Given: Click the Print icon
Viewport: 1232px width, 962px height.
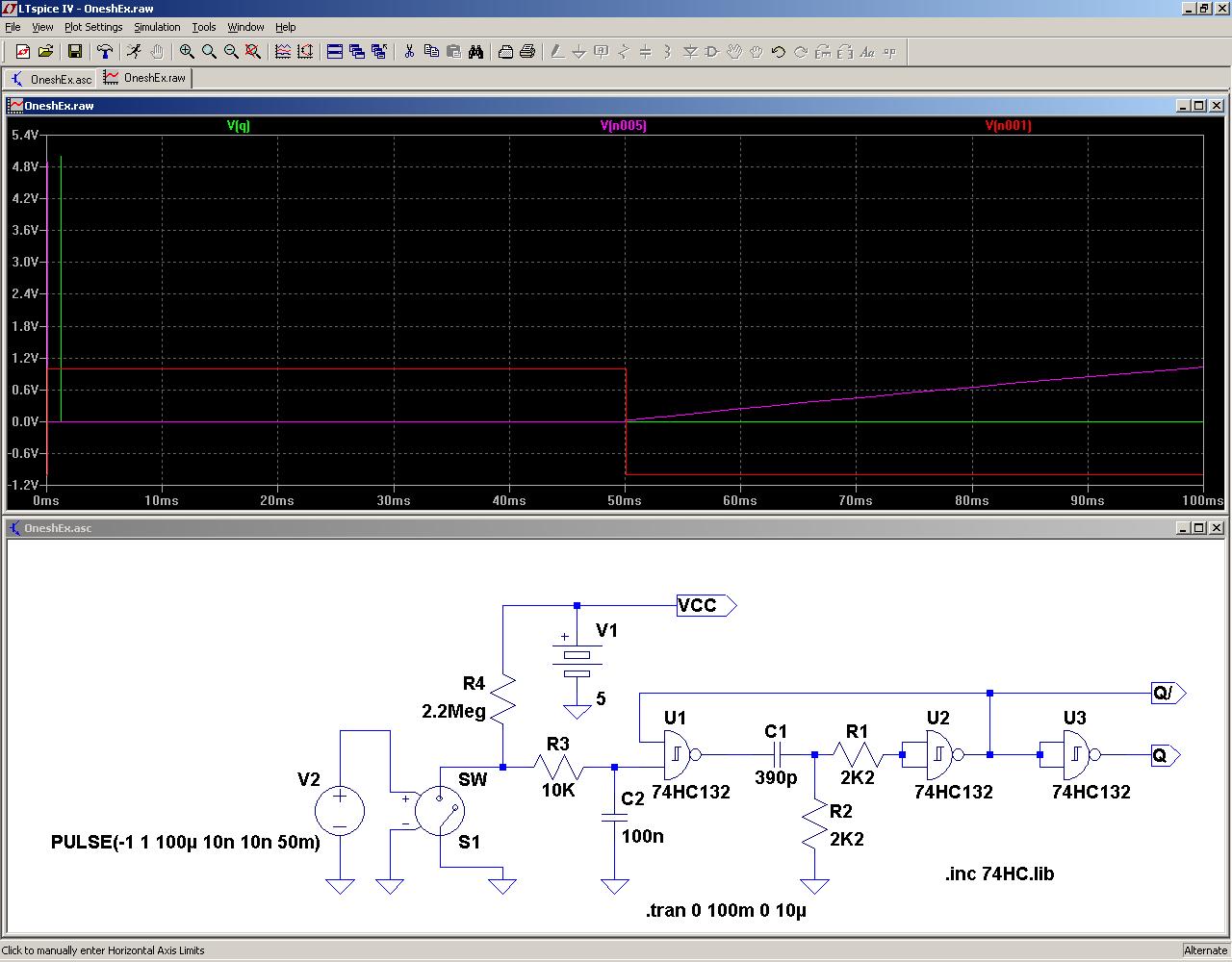Looking at the screenshot, I should [x=526, y=52].
